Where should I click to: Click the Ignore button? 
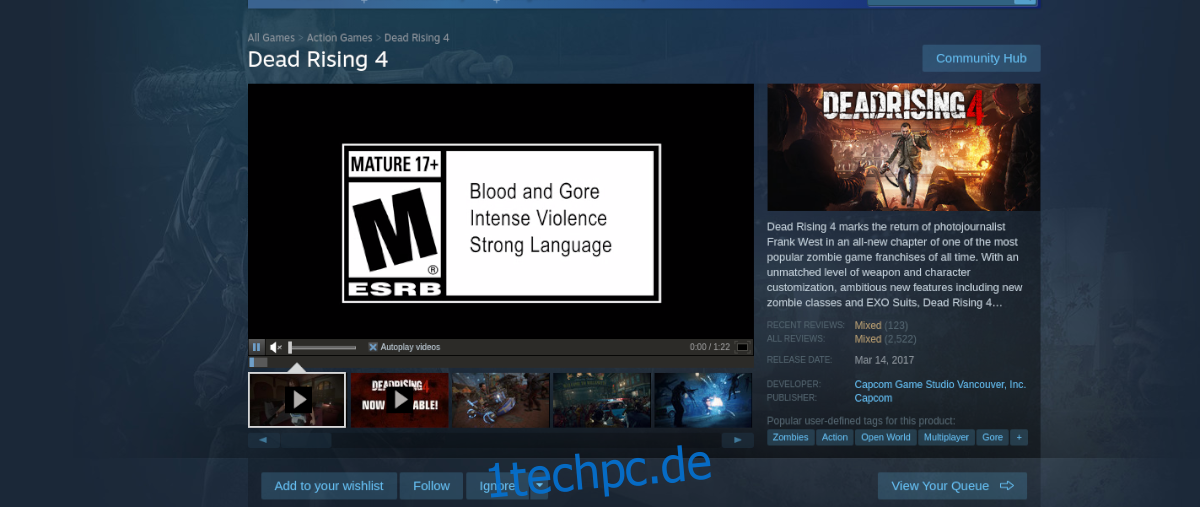click(x=497, y=486)
